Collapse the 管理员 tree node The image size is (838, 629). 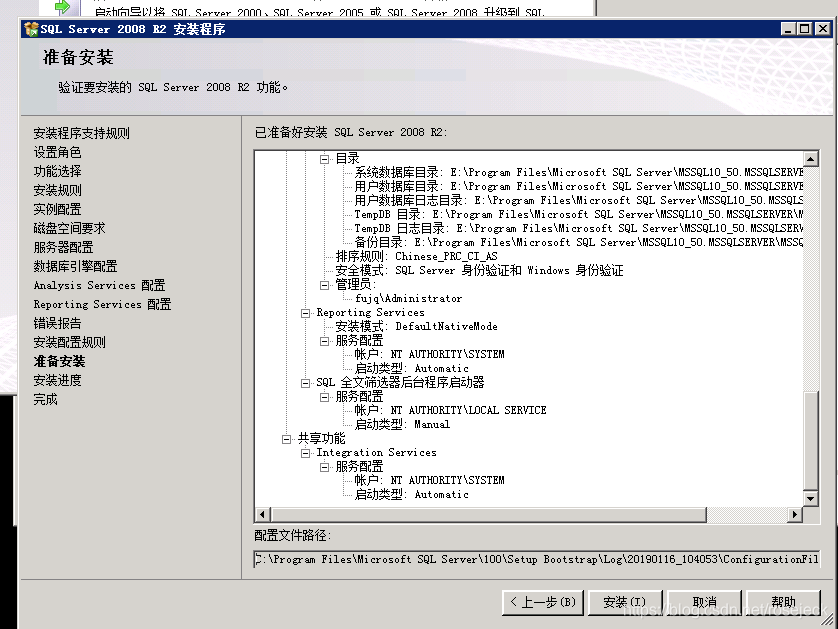point(324,285)
